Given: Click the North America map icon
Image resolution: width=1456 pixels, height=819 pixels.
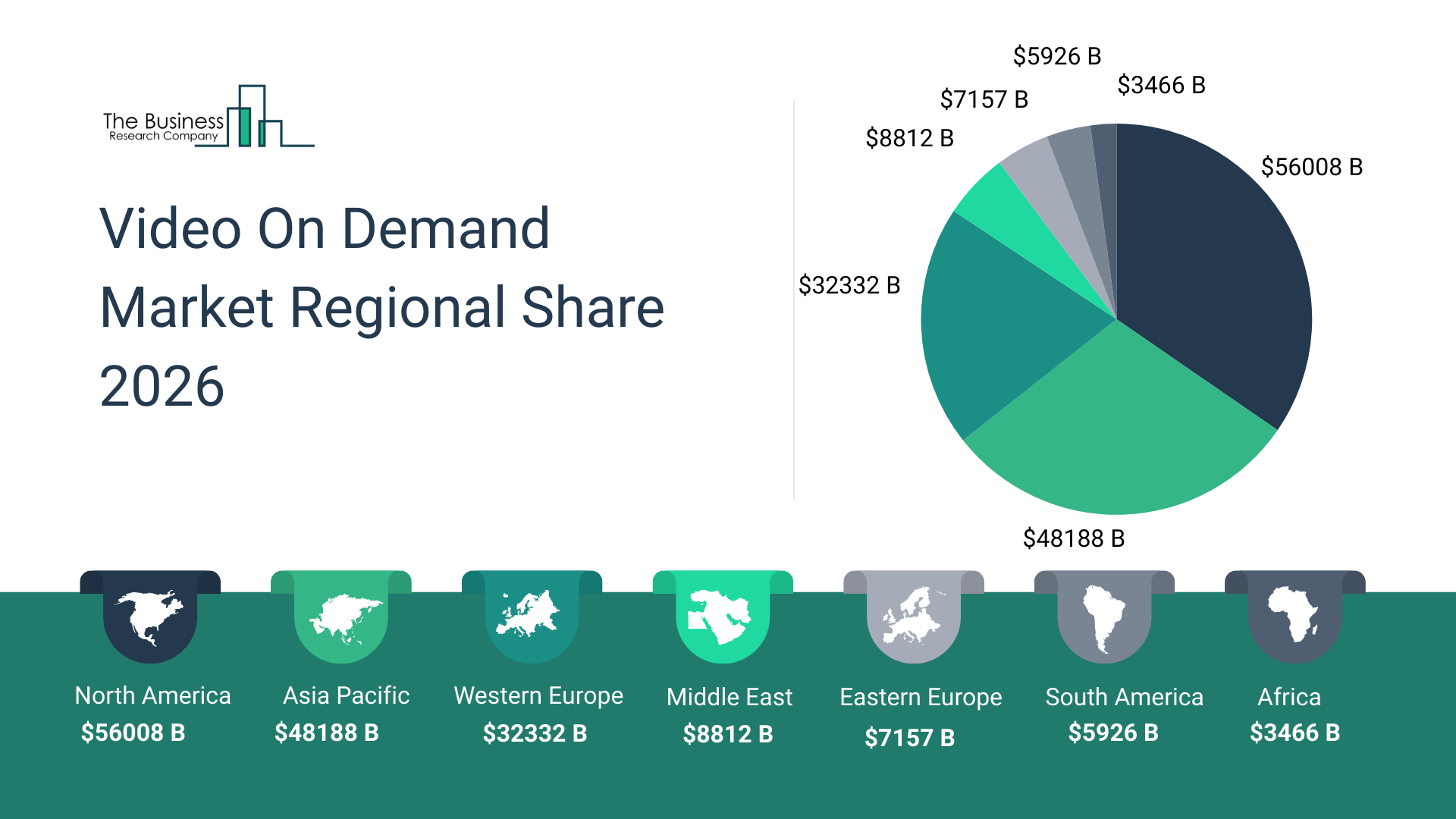Looking at the screenshot, I should [x=149, y=617].
